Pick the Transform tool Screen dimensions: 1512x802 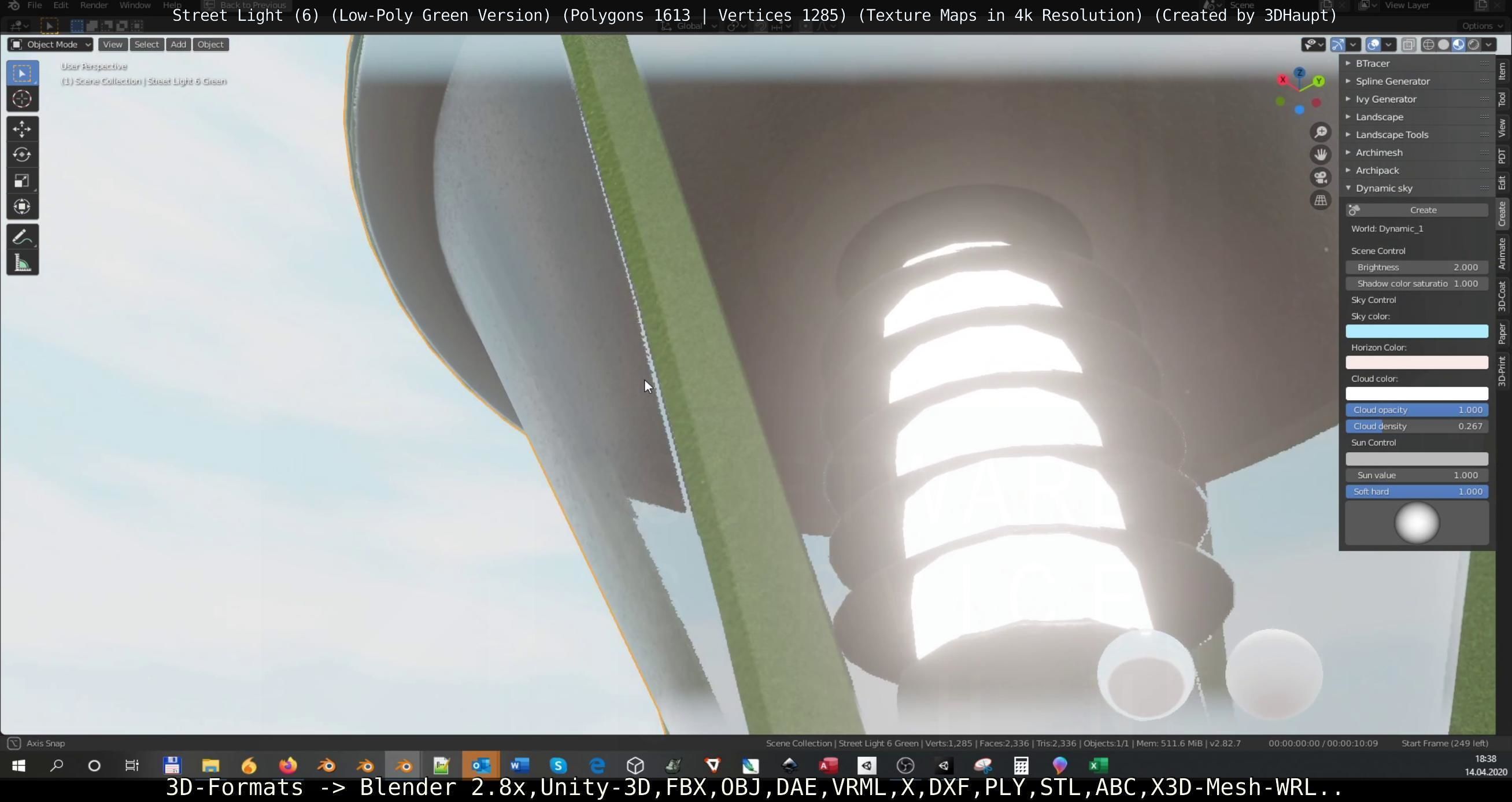[x=23, y=206]
